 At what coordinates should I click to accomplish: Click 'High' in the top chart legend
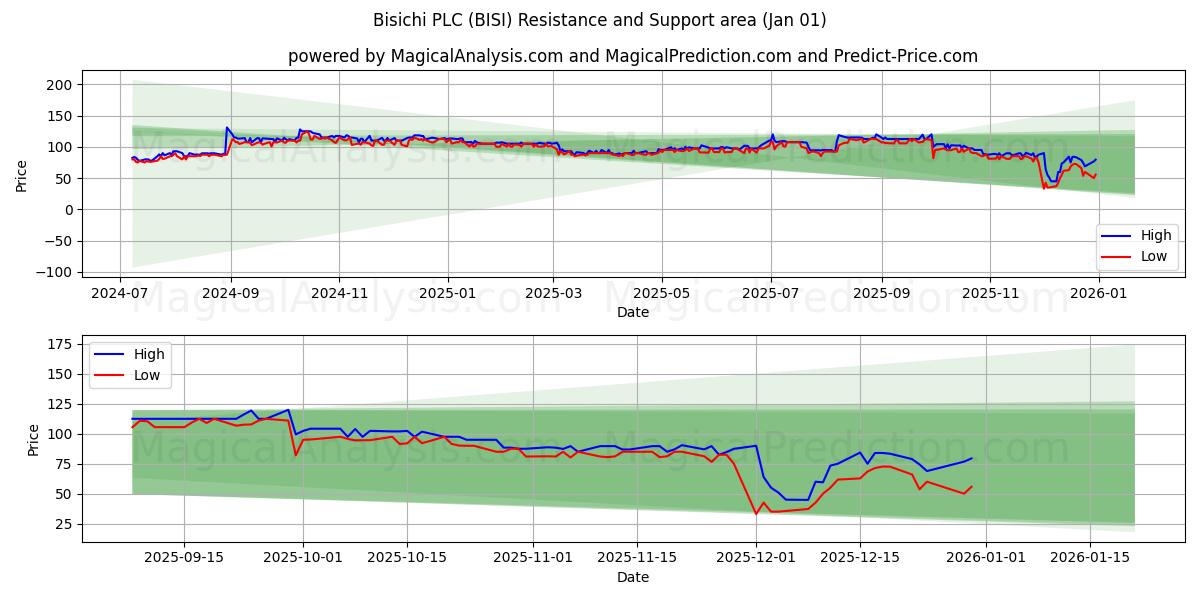tap(1155, 236)
